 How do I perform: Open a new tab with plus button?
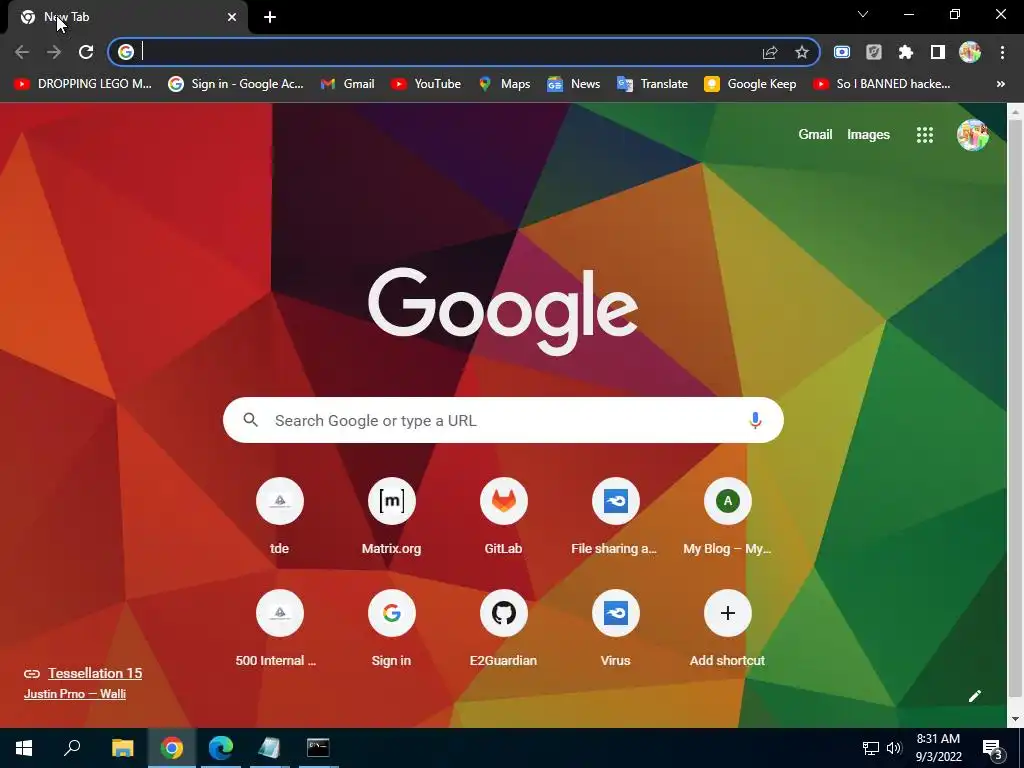pos(270,17)
